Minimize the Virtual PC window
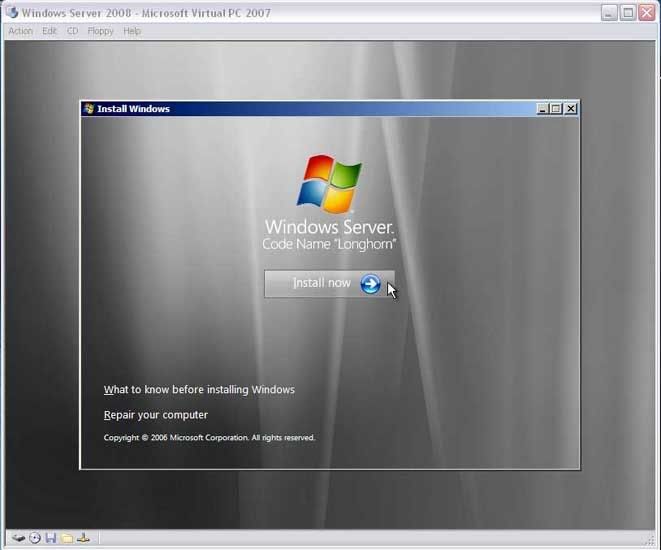This screenshot has width=661, height=550. click(609, 13)
